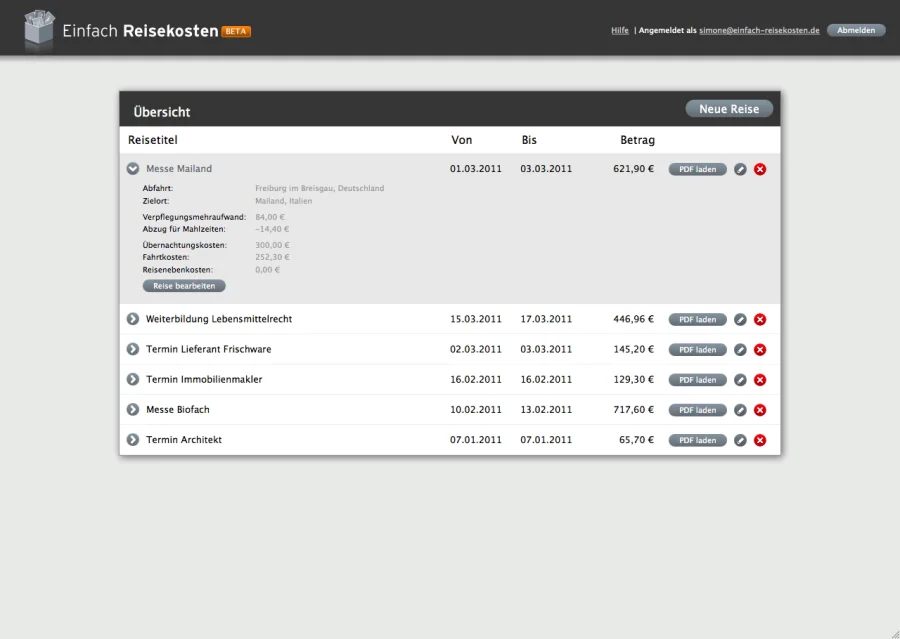The image size is (900, 639).
Task: Remove the Termin Architekt trip entry
Action: point(760,440)
